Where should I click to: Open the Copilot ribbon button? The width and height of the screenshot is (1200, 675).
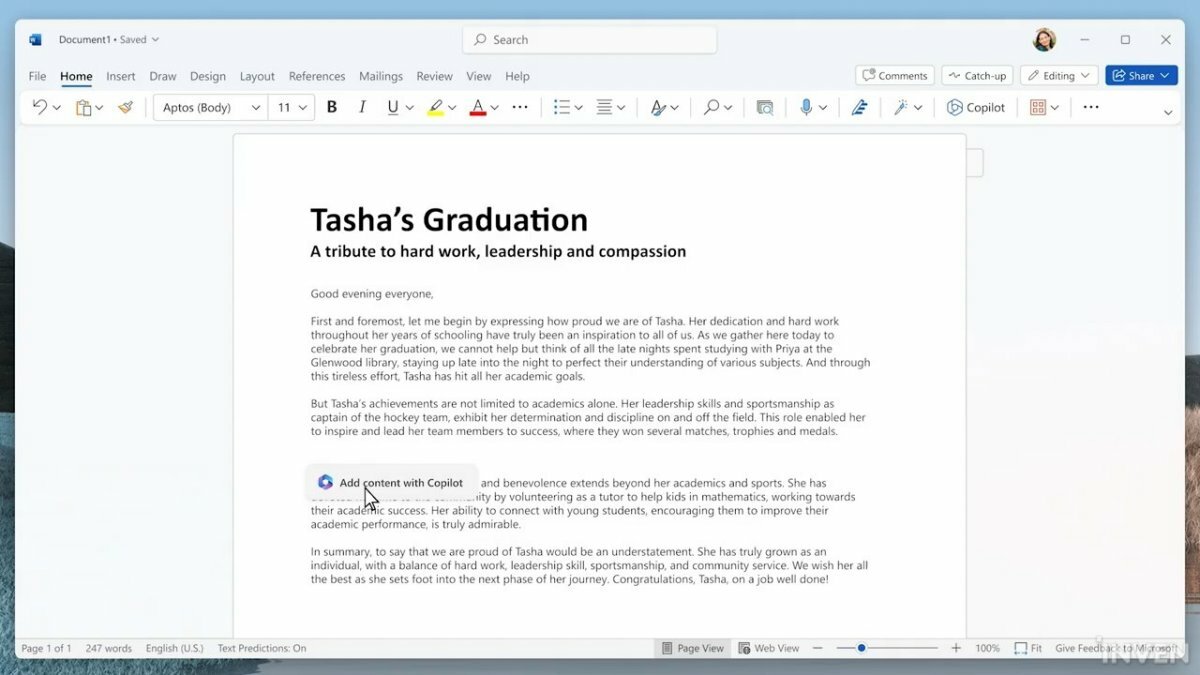[976, 107]
